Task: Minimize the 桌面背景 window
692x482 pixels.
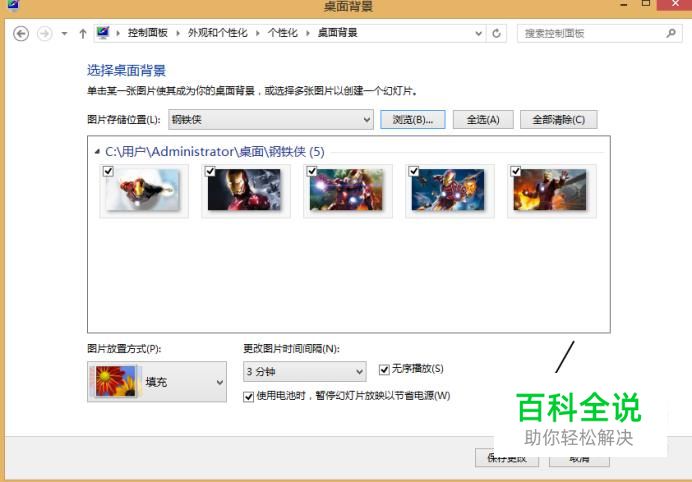Action: click(x=624, y=4)
